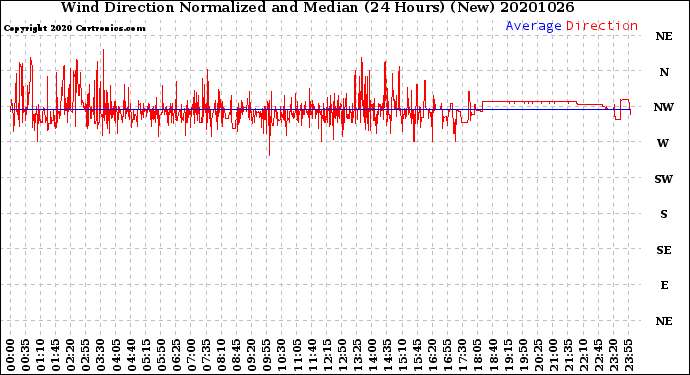The image size is (690, 375).
Task: Click the '02:20' time axis label
Action: [x=71, y=355]
